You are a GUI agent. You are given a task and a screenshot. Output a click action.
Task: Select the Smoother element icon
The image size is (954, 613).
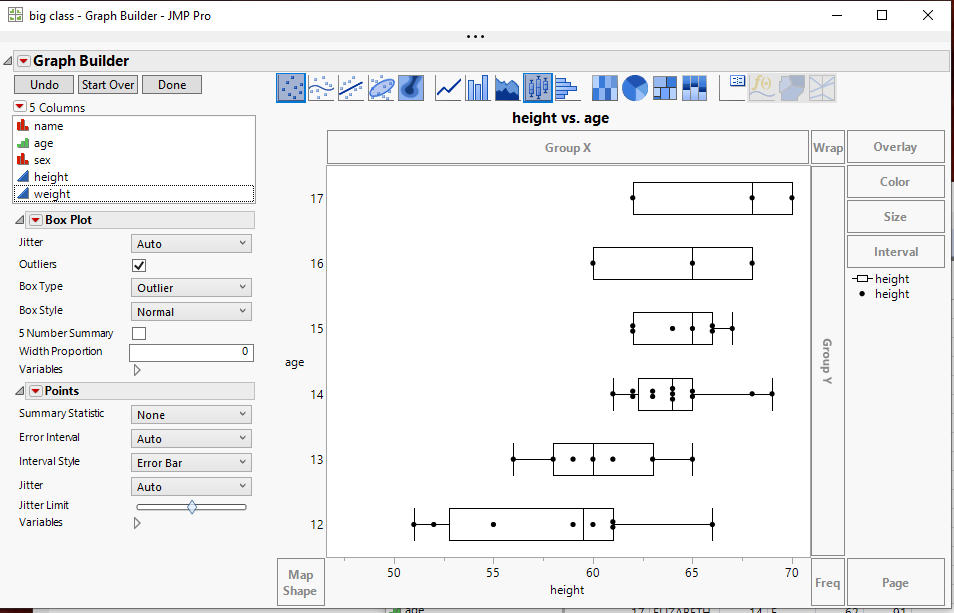pos(320,88)
